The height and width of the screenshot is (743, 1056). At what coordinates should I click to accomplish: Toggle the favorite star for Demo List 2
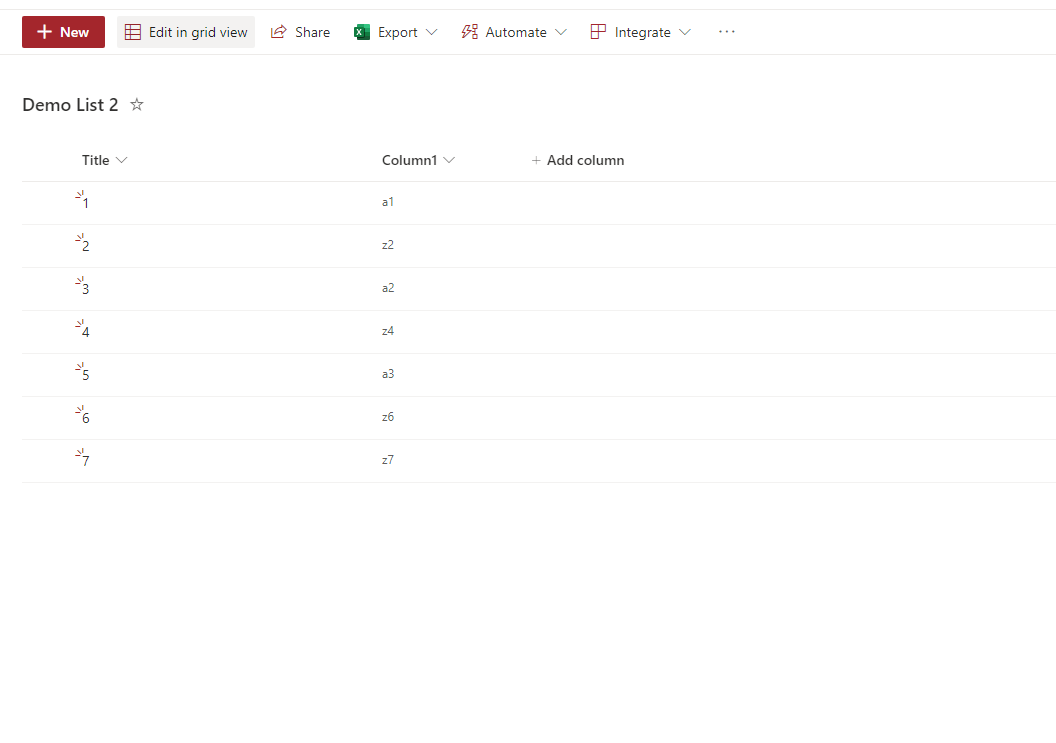coord(137,104)
